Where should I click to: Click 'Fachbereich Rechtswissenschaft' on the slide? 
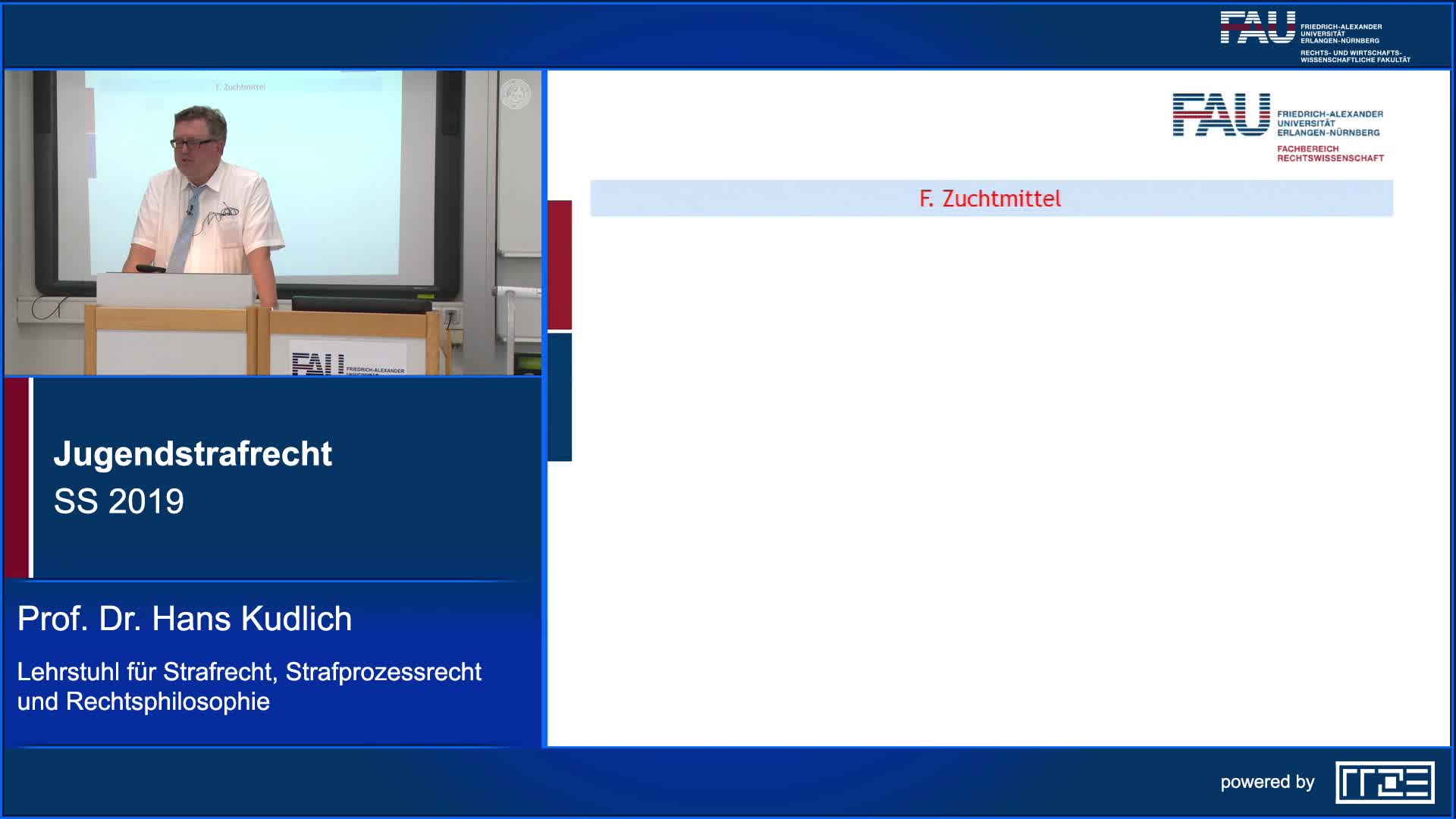[x=1329, y=154]
